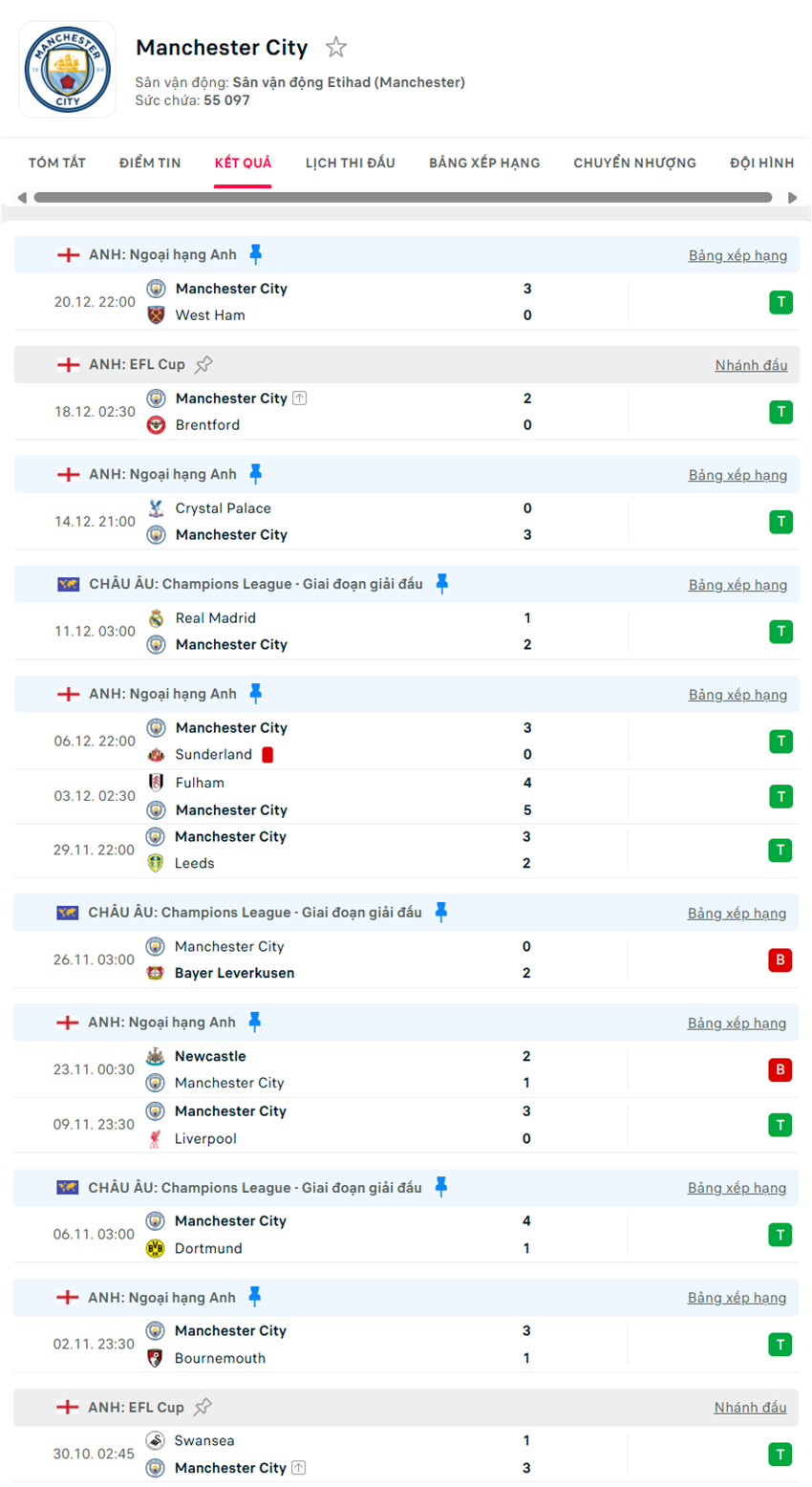812x1487 pixels.
Task: Unpin the top Ngoại hạng Anh league
Action: [255, 254]
